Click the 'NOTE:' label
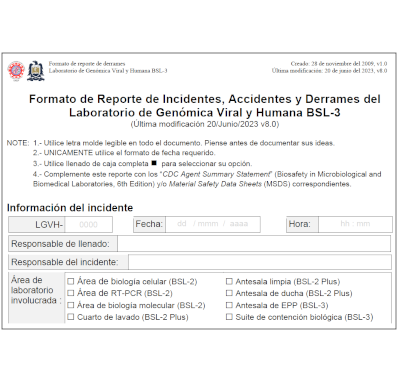Viewport: 400px width, 378px height. pos(18,143)
